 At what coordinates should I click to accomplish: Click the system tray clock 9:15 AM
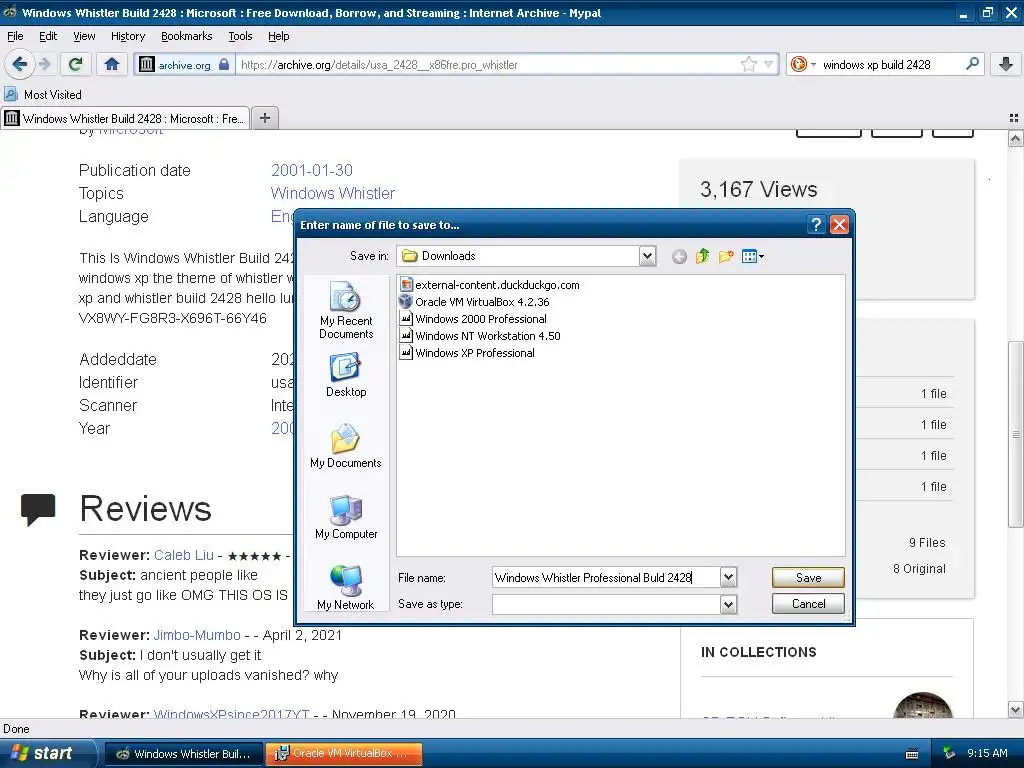click(x=987, y=754)
